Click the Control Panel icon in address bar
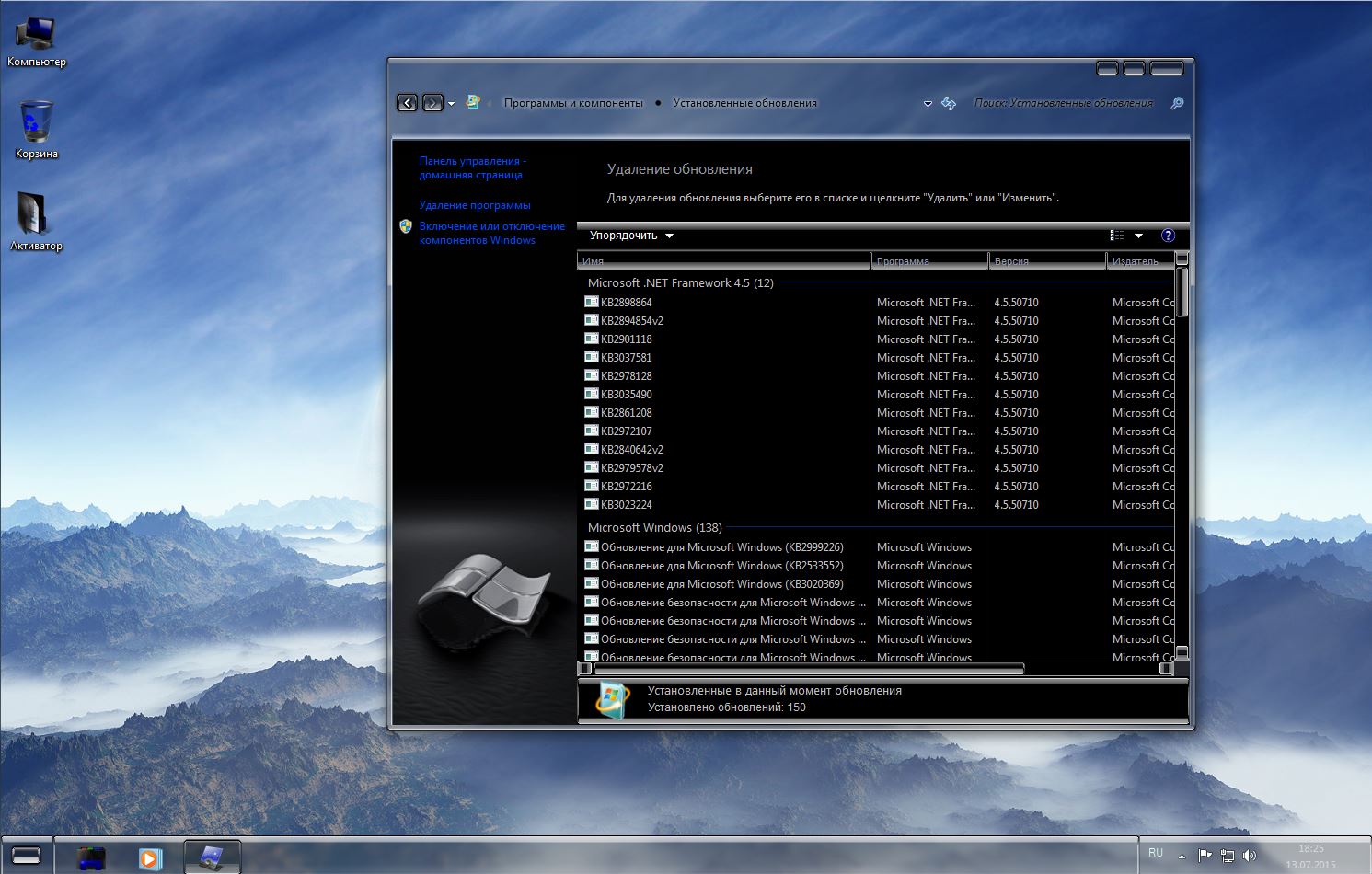The width and height of the screenshot is (1372, 874). click(473, 102)
